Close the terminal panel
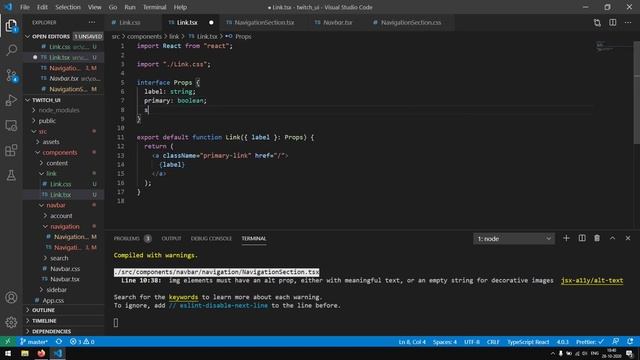Image resolution: width=640 pixels, height=360 pixels. click(x=628, y=238)
